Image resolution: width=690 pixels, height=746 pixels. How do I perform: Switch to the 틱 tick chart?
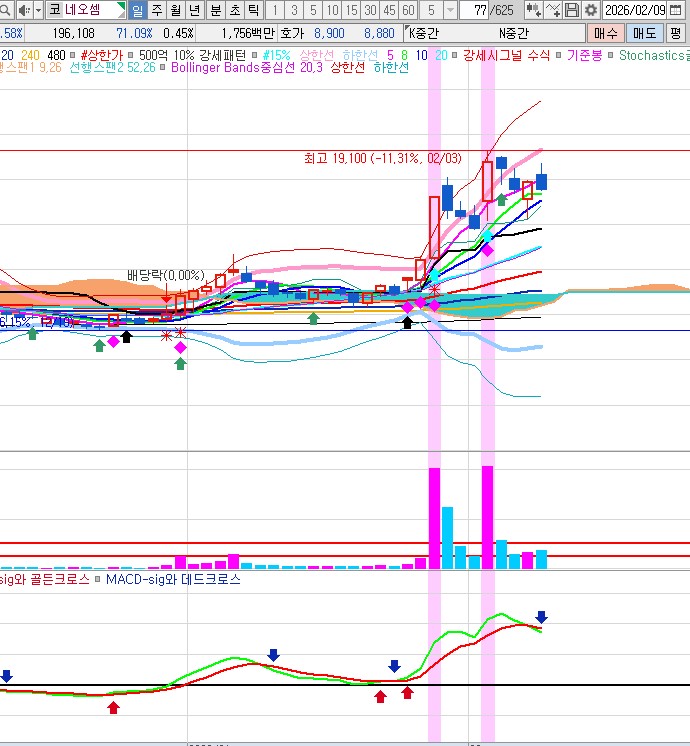[254, 10]
